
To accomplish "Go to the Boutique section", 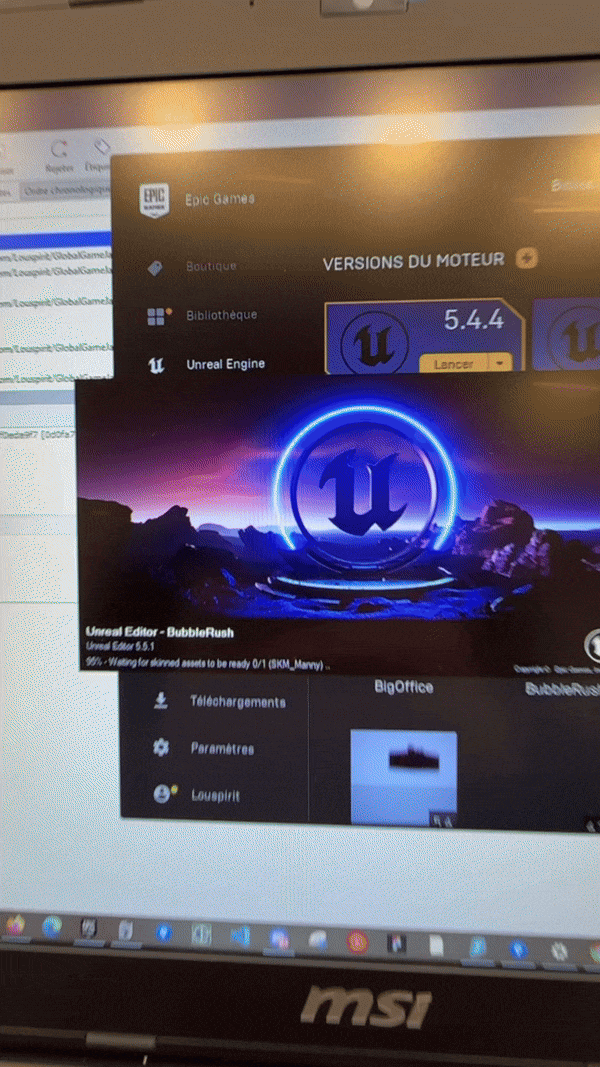I will click(x=211, y=266).
